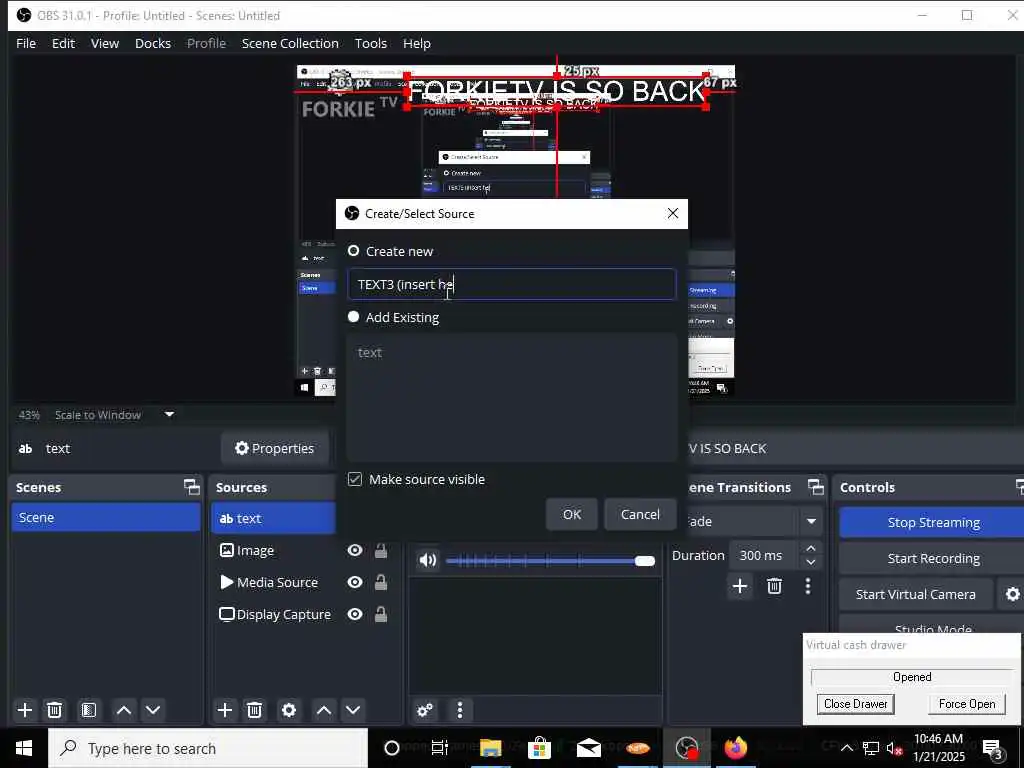1024x768 pixels.
Task: Close the Create/Select Source dialog
Action: [x=673, y=214]
